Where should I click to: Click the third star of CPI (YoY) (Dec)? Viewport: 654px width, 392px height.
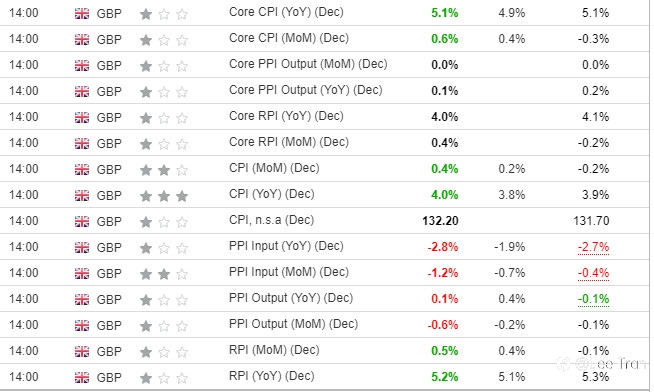coord(182,196)
